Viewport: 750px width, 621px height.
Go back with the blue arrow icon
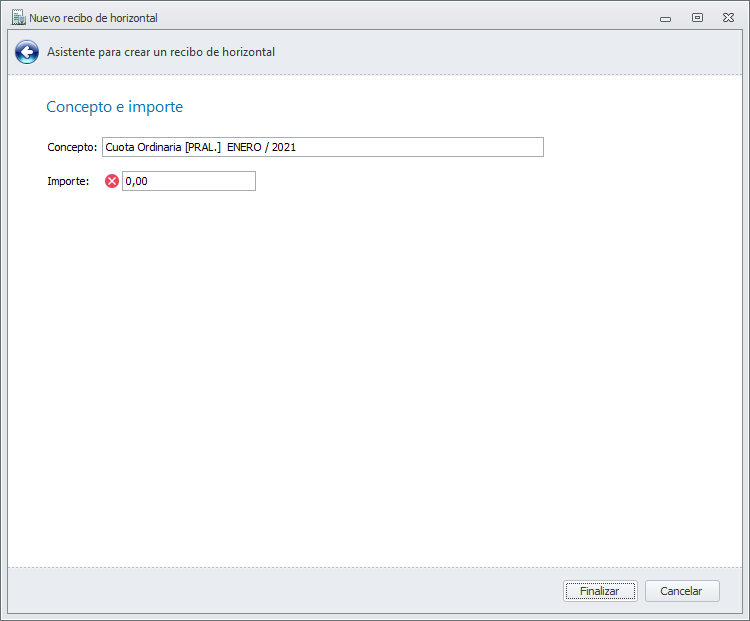pos(27,52)
